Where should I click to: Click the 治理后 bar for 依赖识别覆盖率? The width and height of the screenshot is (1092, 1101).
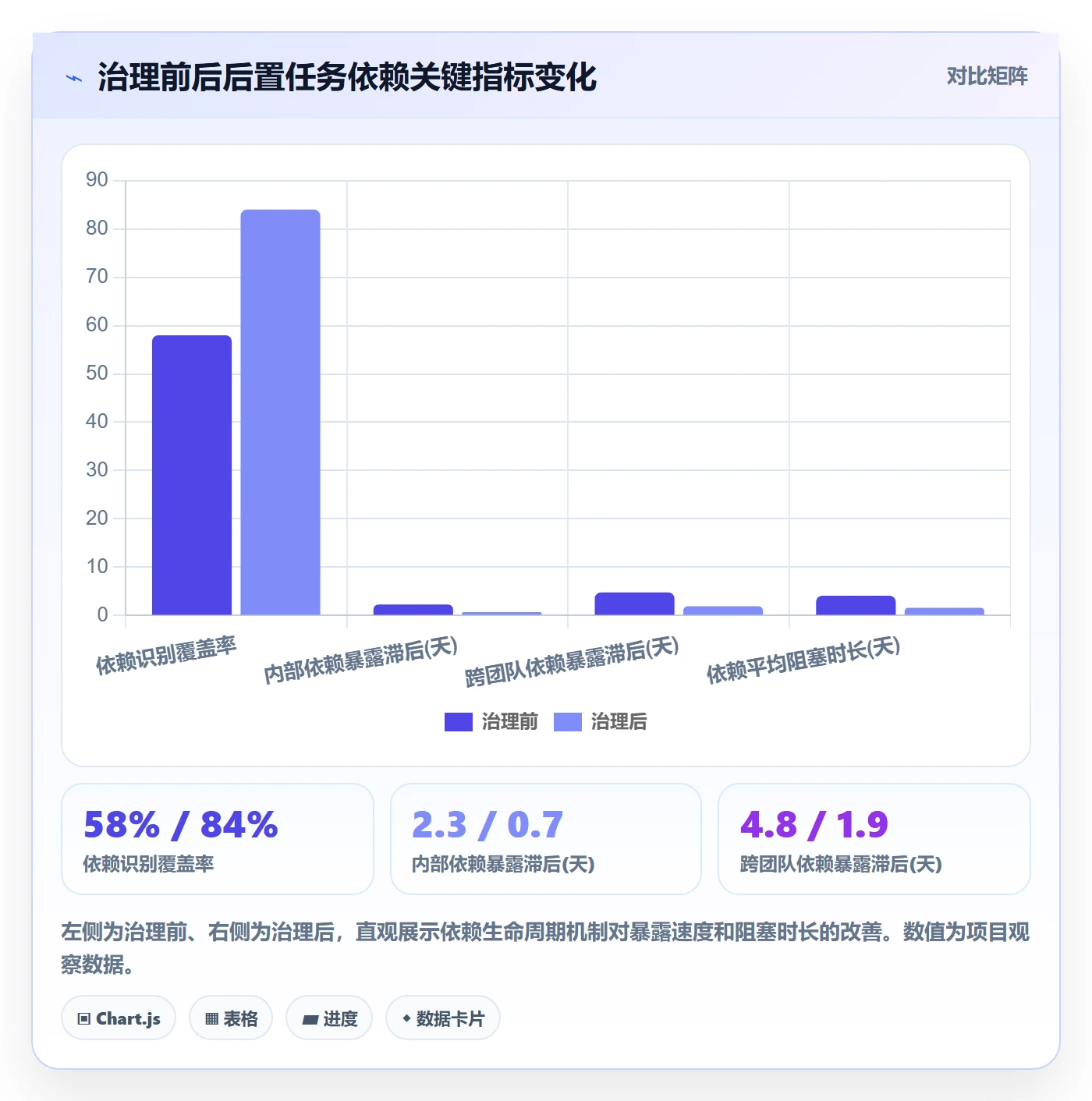coord(280,412)
